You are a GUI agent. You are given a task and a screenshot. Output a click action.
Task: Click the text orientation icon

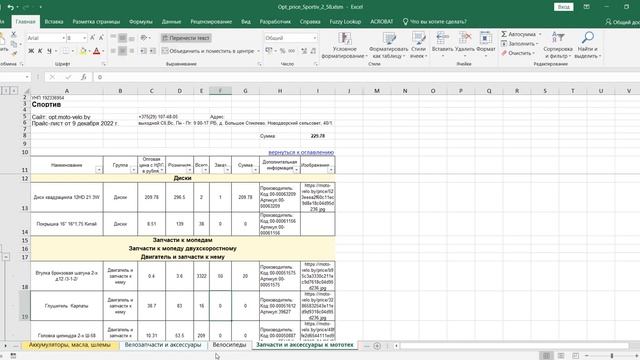144,38
